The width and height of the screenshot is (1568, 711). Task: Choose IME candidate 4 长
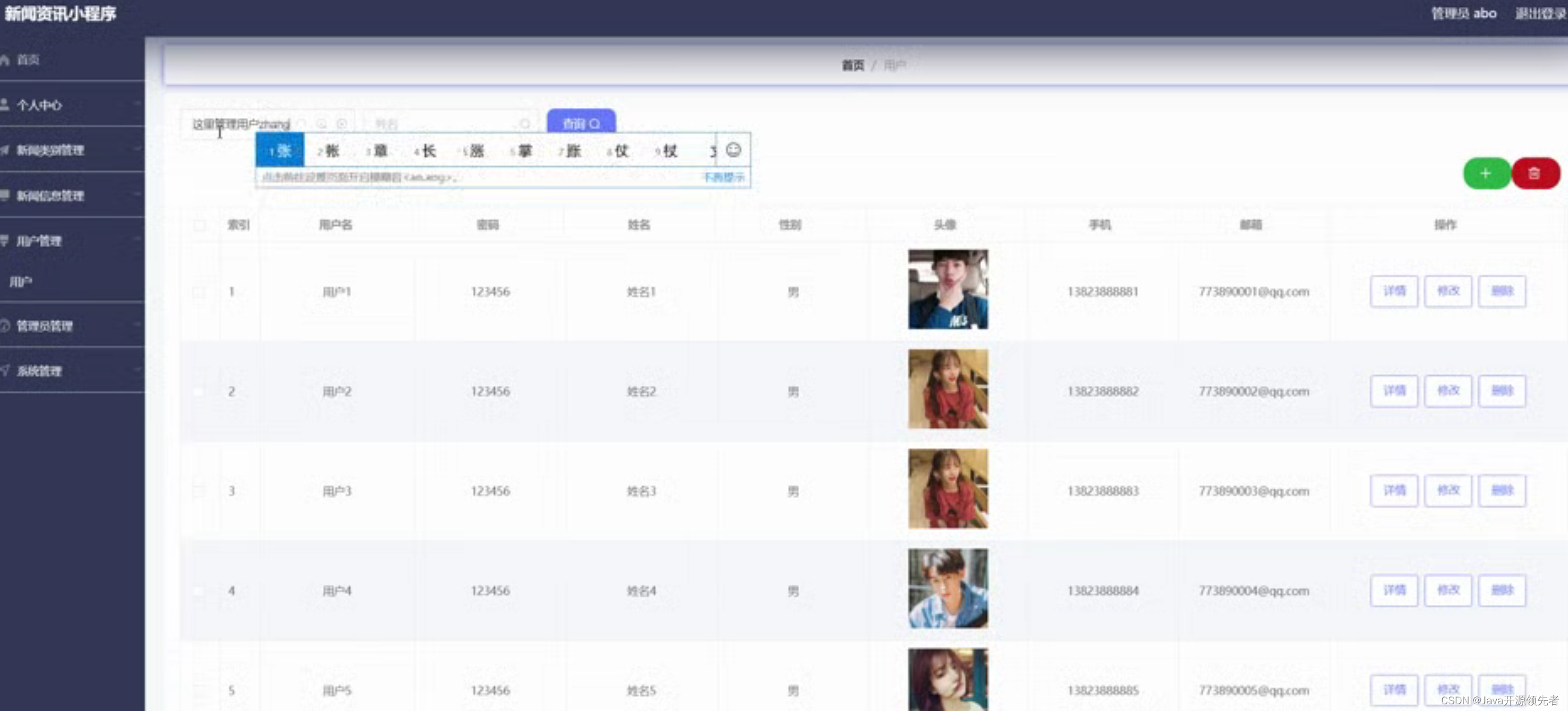pyautogui.click(x=425, y=151)
